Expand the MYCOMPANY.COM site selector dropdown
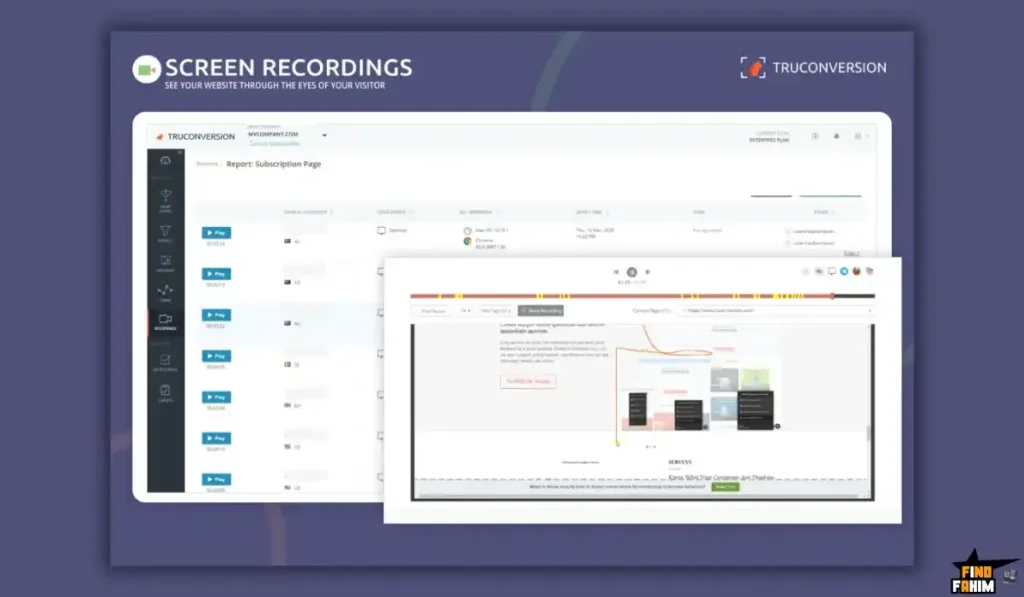 click(324, 135)
